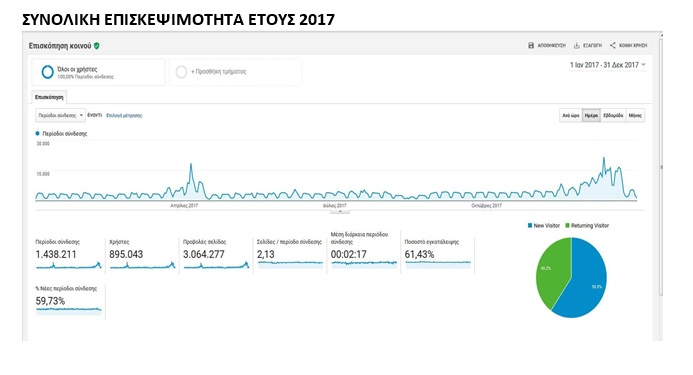The width and height of the screenshot is (693, 375).
Task: Click the share (Κοινή χρήση) icon
Action: click(x=613, y=46)
